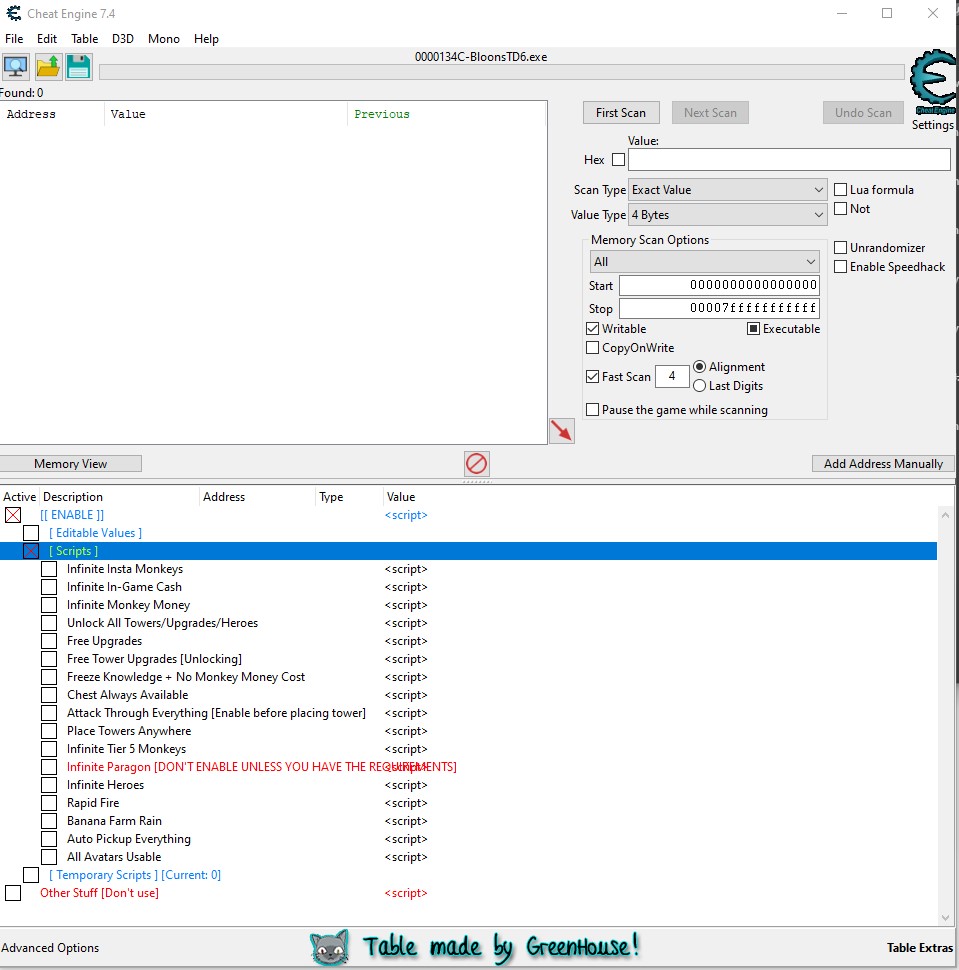Screen dimensions: 959x970
Task: Open the File menu
Action: point(14,38)
